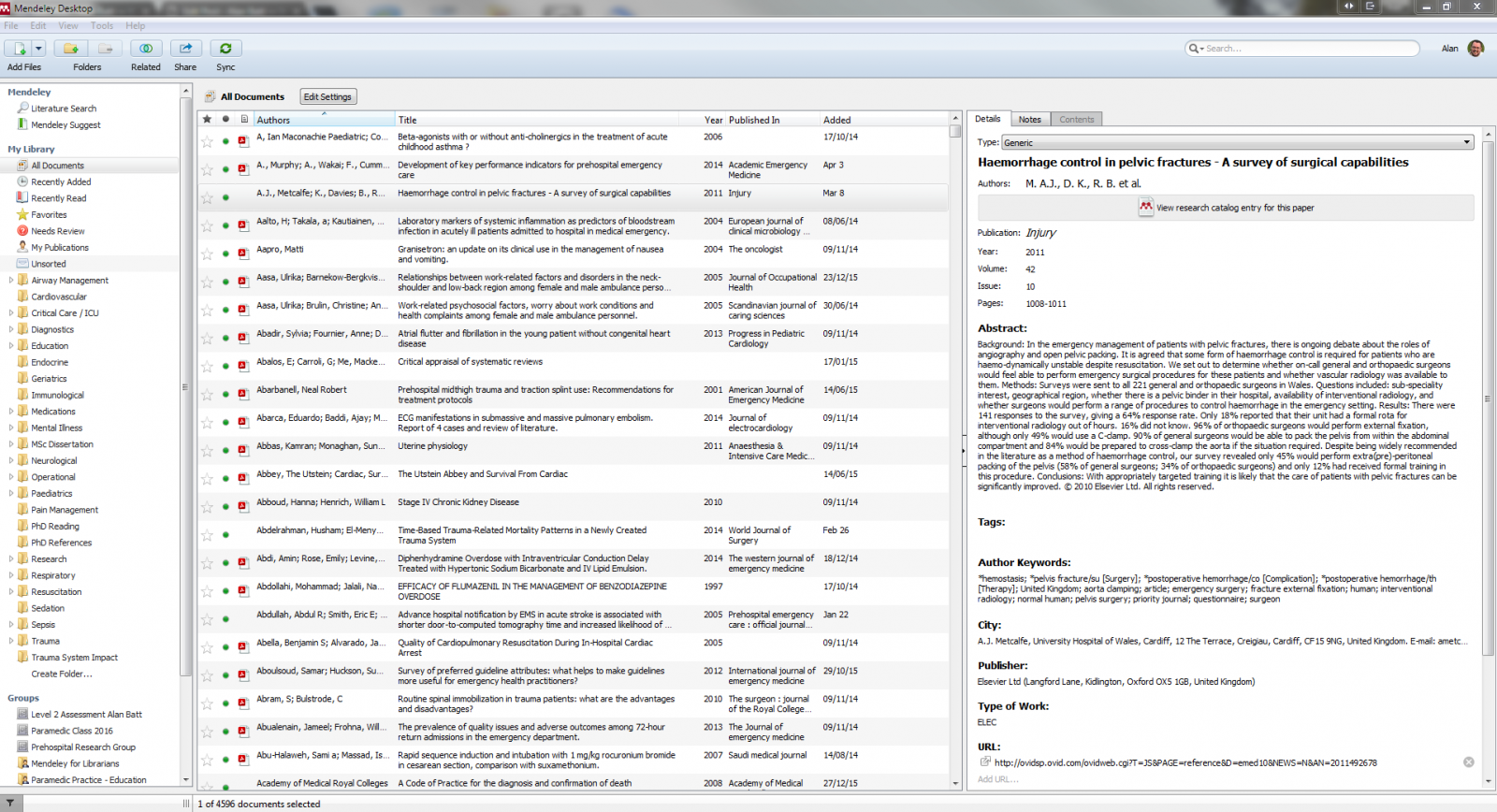This screenshot has height=812, width=1497.
Task: Toggle read dot on Diphenhydramine Overdose row
Action: (225, 562)
